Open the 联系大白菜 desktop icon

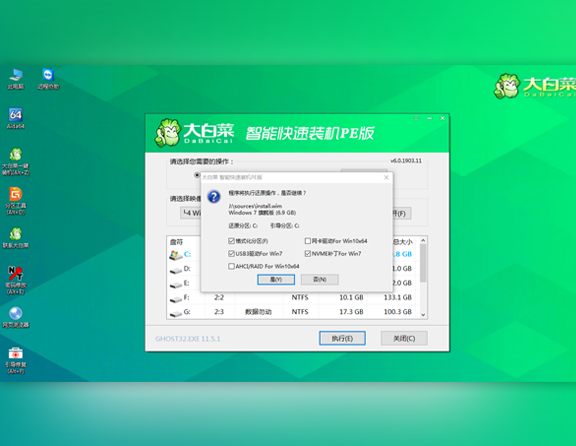coord(16,238)
